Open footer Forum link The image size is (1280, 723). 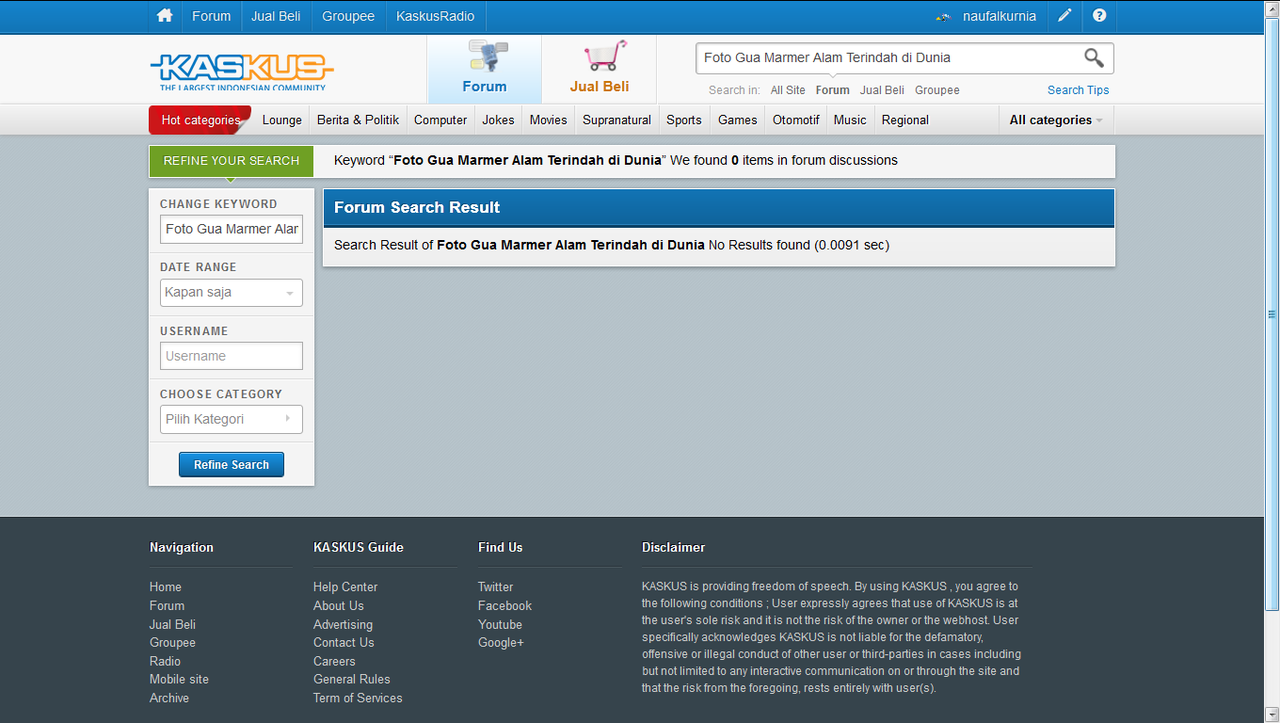tap(167, 606)
